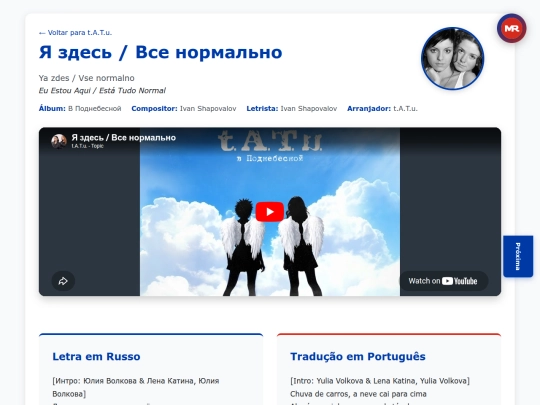The height and width of the screenshot is (405, 540).
Task: Select the page heading Я здесь / Все нормально
Action: click(x=160, y=53)
